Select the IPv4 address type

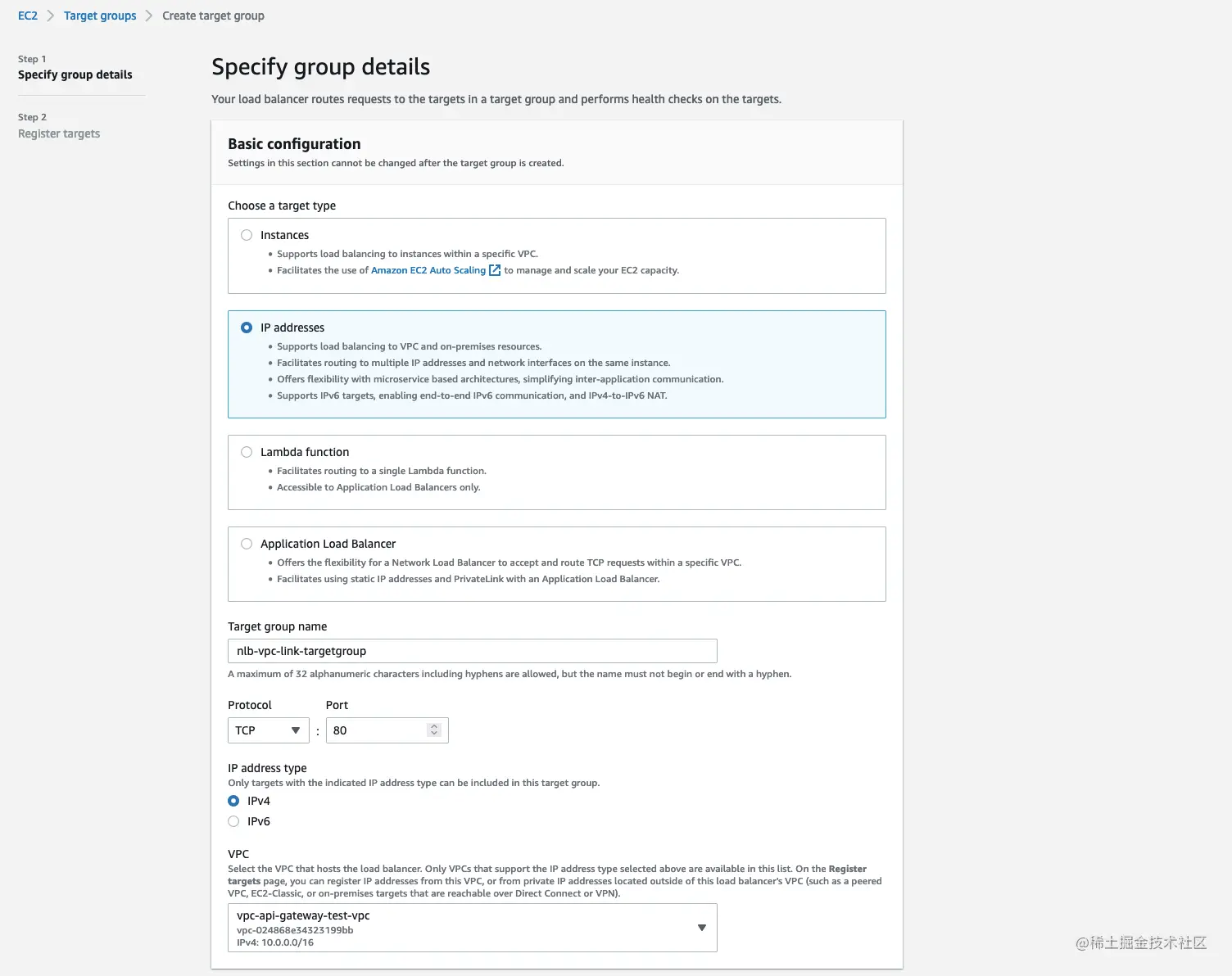[233, 801]
